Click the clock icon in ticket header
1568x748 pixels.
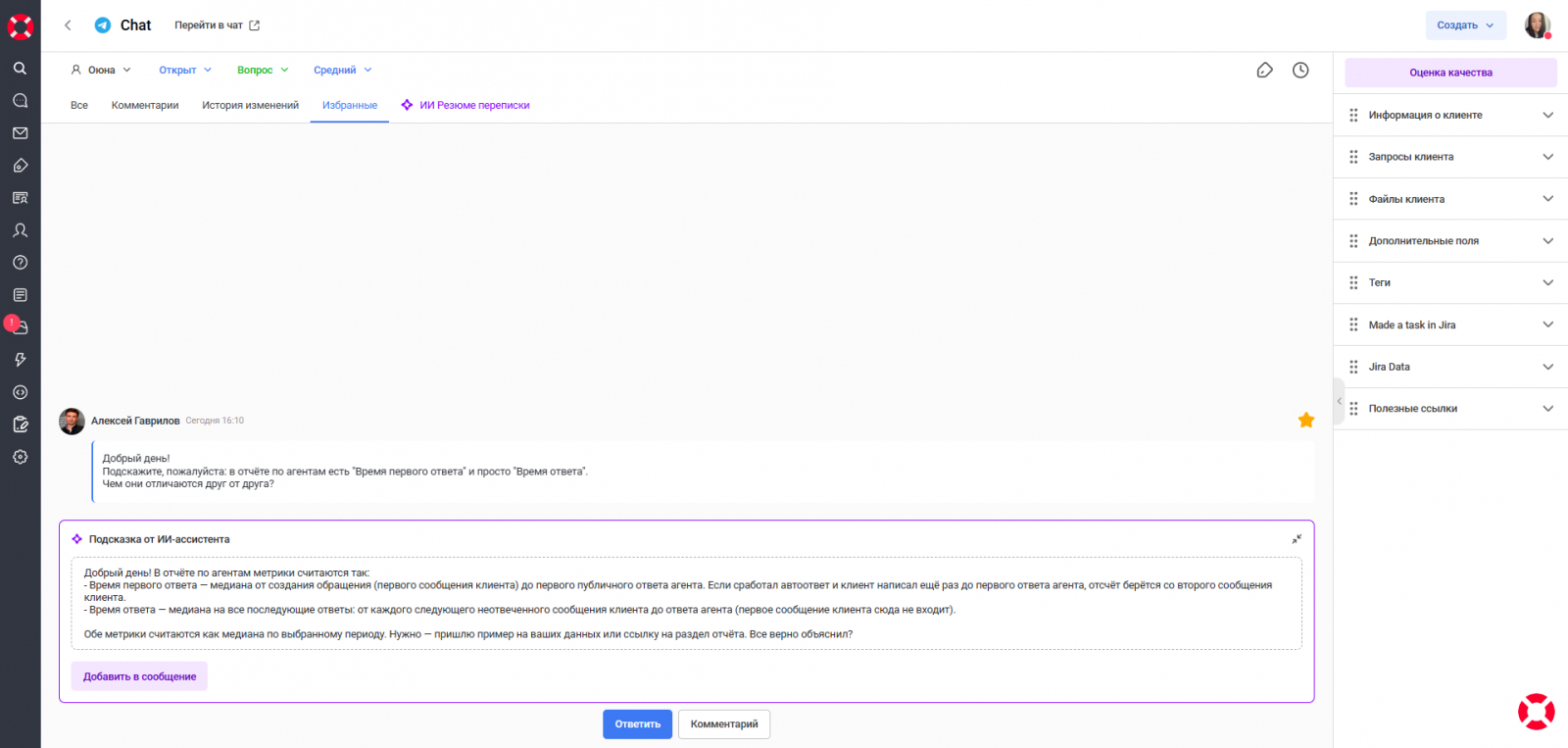[1300, 71]
